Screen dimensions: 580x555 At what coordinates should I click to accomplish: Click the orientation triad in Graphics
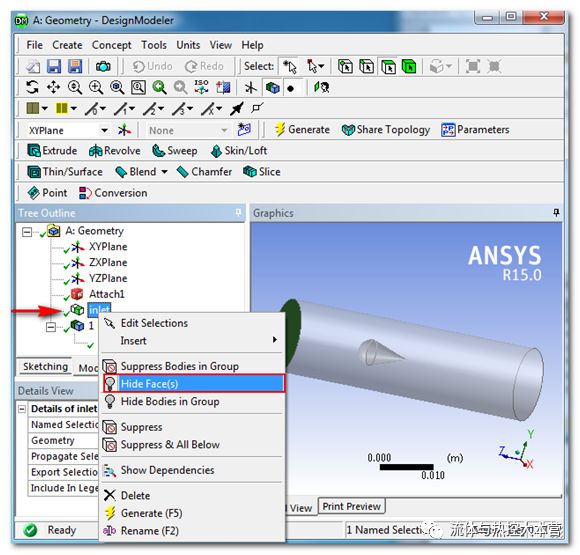pyautogui.click(x=517, y=450)
